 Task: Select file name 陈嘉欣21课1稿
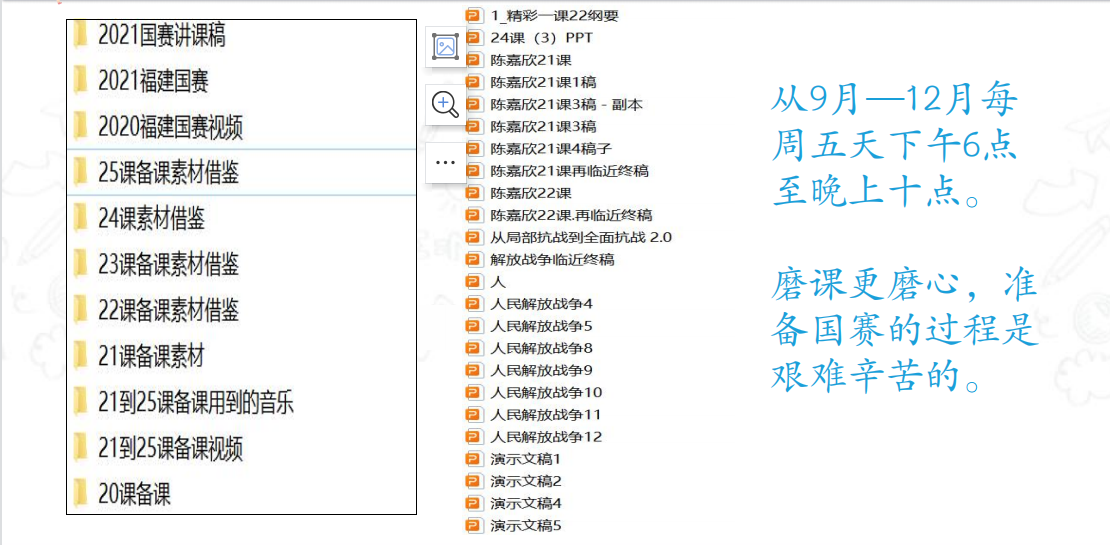pos(543,82)
